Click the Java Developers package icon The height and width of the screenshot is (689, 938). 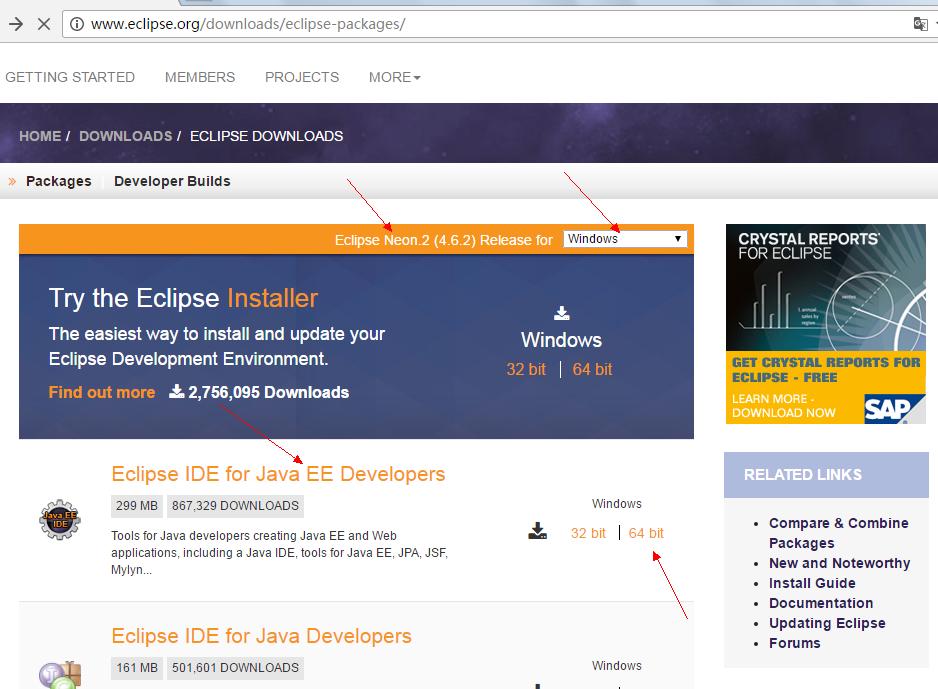[60, 675]
